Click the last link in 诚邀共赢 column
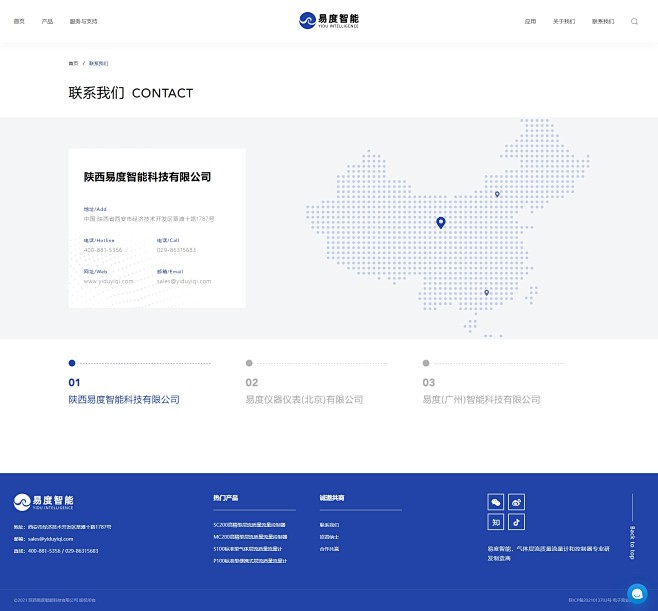This screenshot has height=611, width=658. tap(329, 549)
